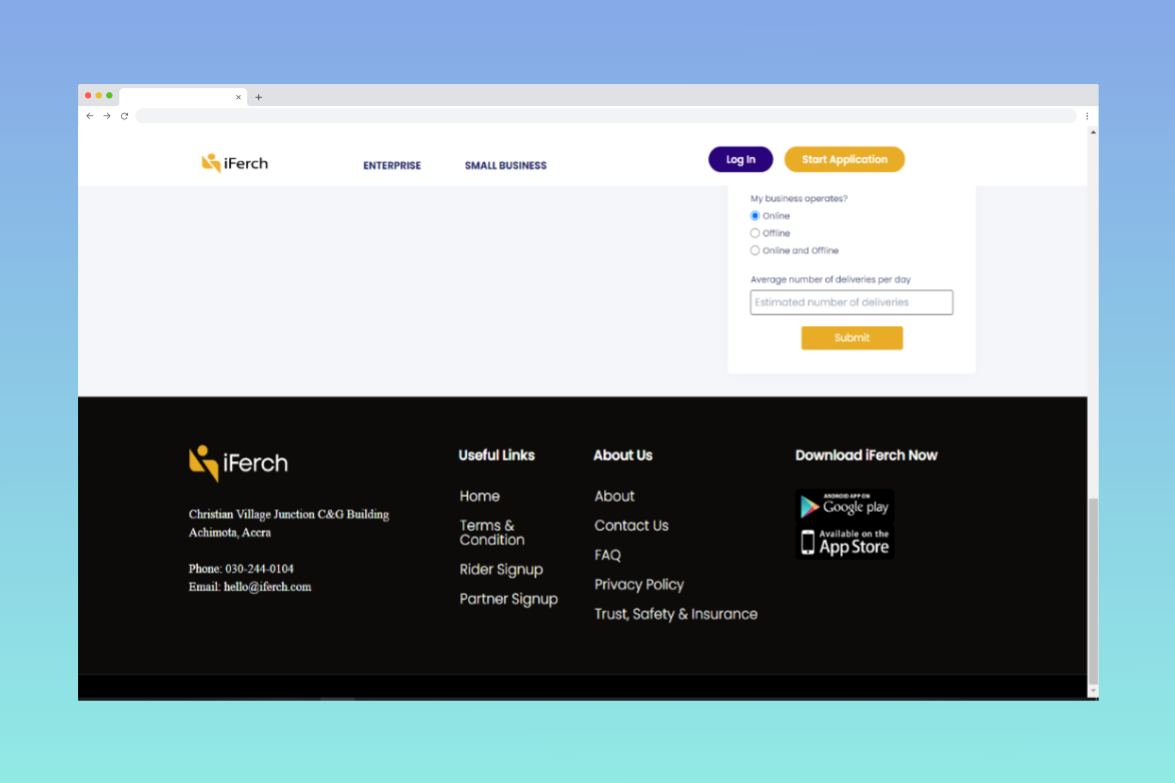Submit the business form
1175x783 pixels.
[851, 338]
